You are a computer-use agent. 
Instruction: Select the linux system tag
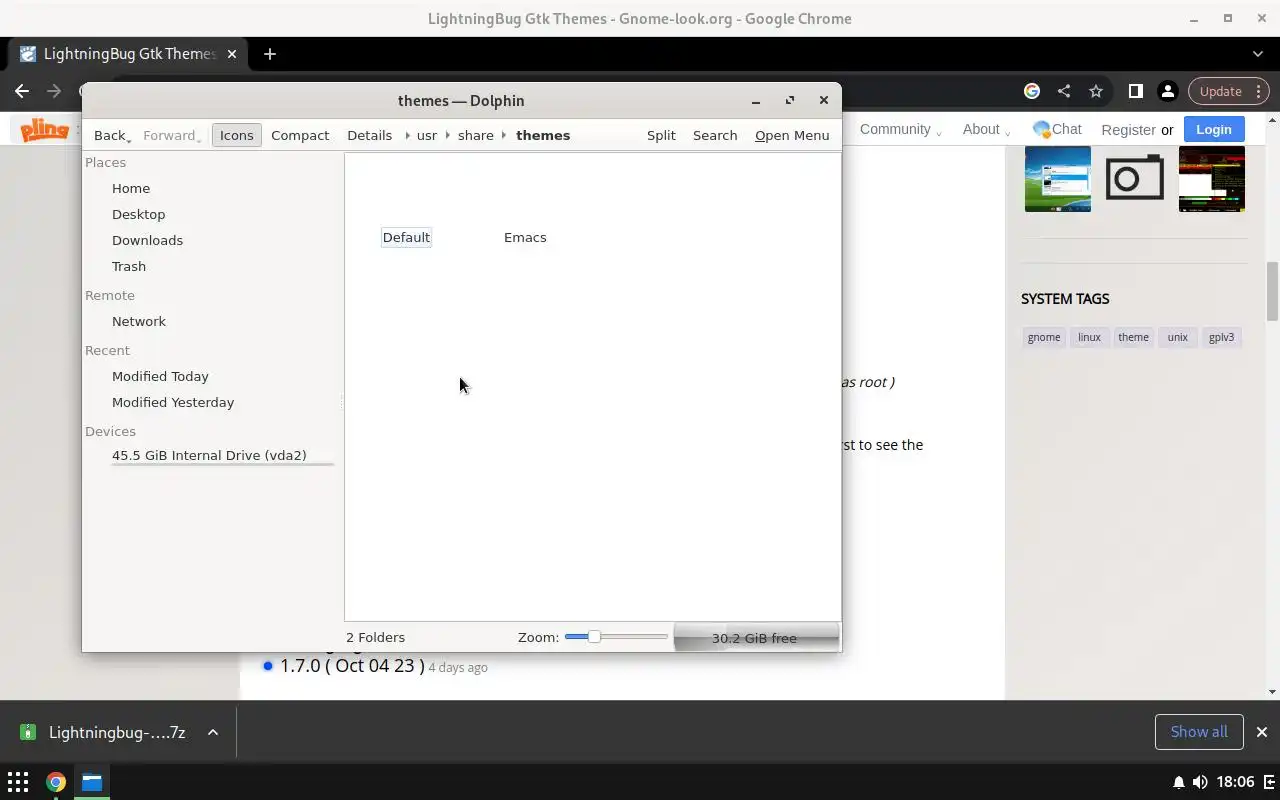click(x=1089, y=337)
